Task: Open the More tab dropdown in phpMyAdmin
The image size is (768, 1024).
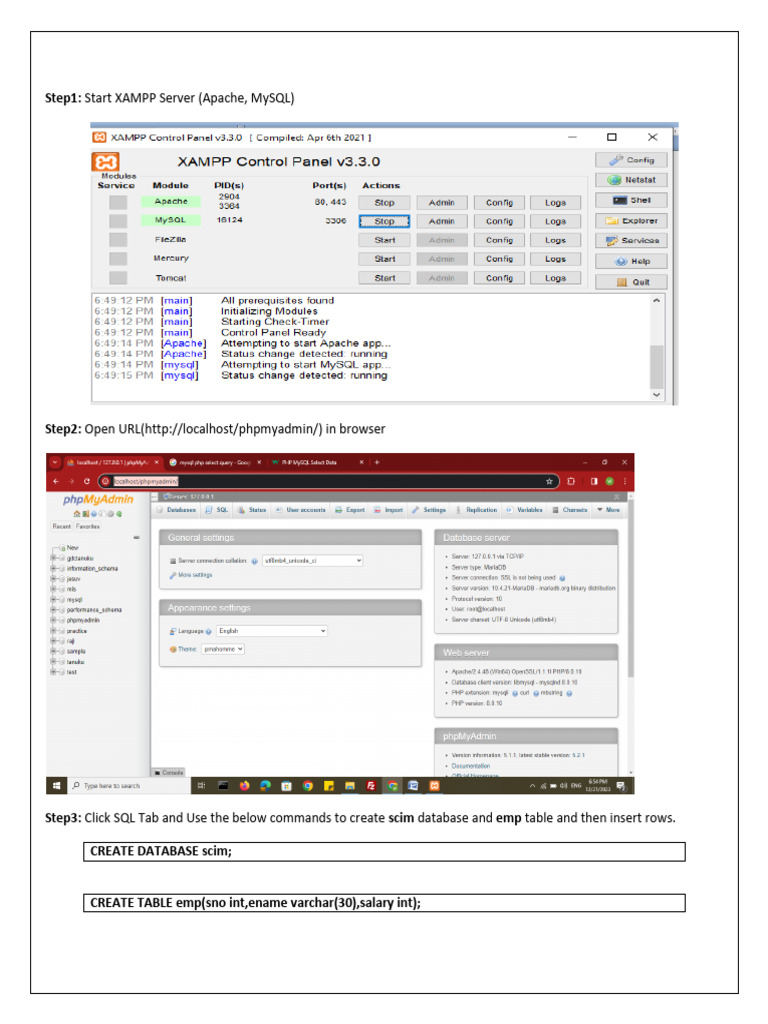Action: 608,510
